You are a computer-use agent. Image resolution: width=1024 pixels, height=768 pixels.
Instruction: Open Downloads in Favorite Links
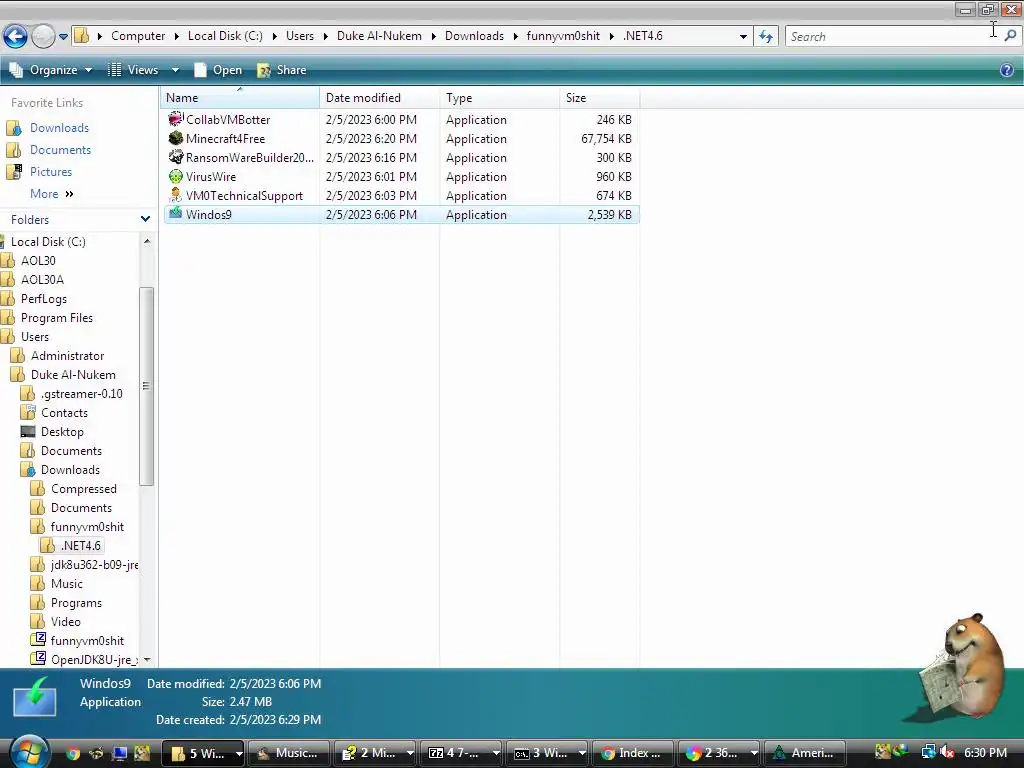pos(59,128)
